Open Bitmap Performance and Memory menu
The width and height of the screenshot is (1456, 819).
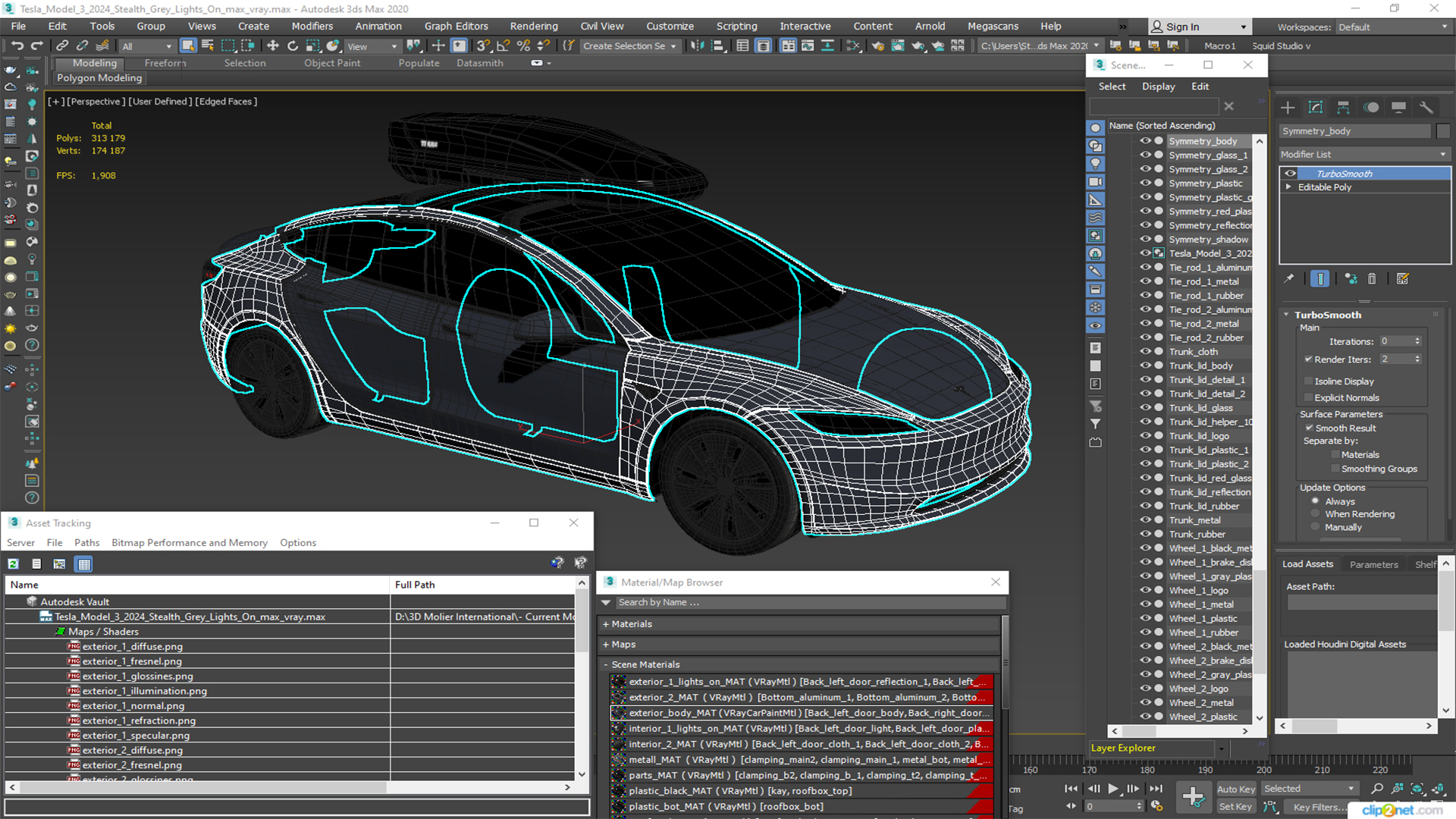coord(189,542)
